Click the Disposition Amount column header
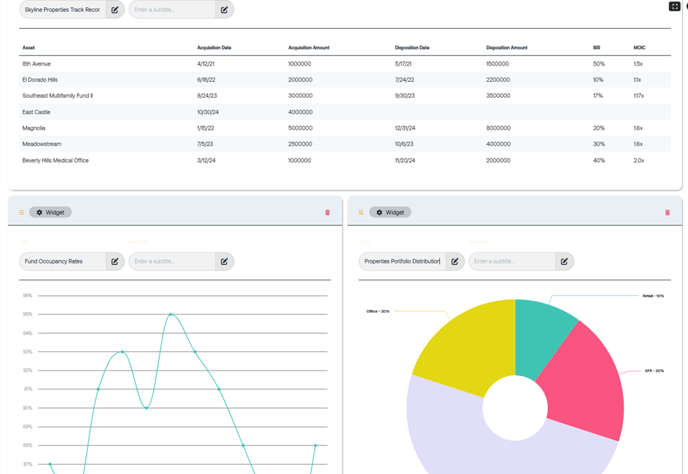Viewport: 688px width, 474px height. (x=507, y=47)
